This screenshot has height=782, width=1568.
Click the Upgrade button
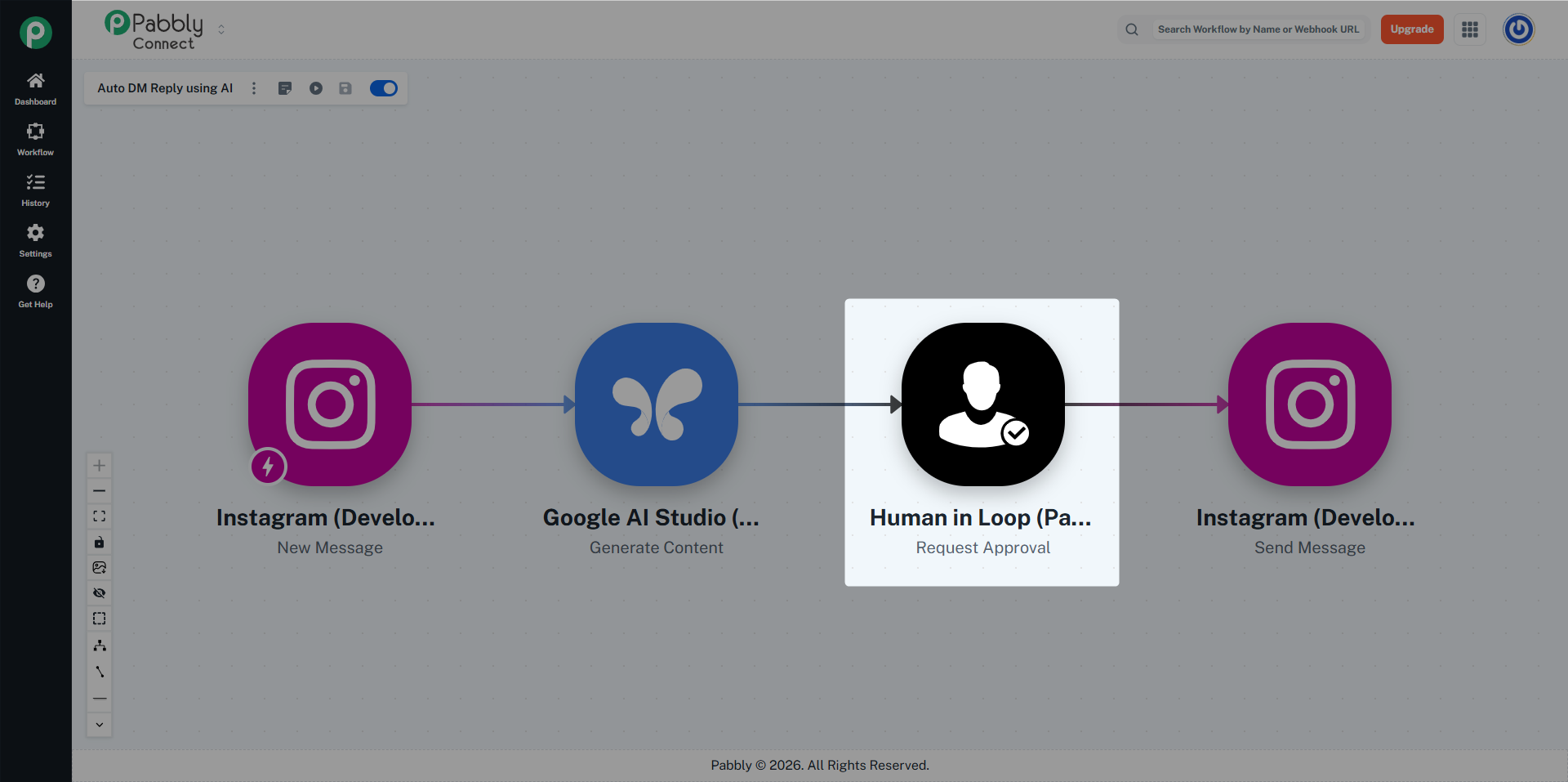click(x=1412, y=29)
